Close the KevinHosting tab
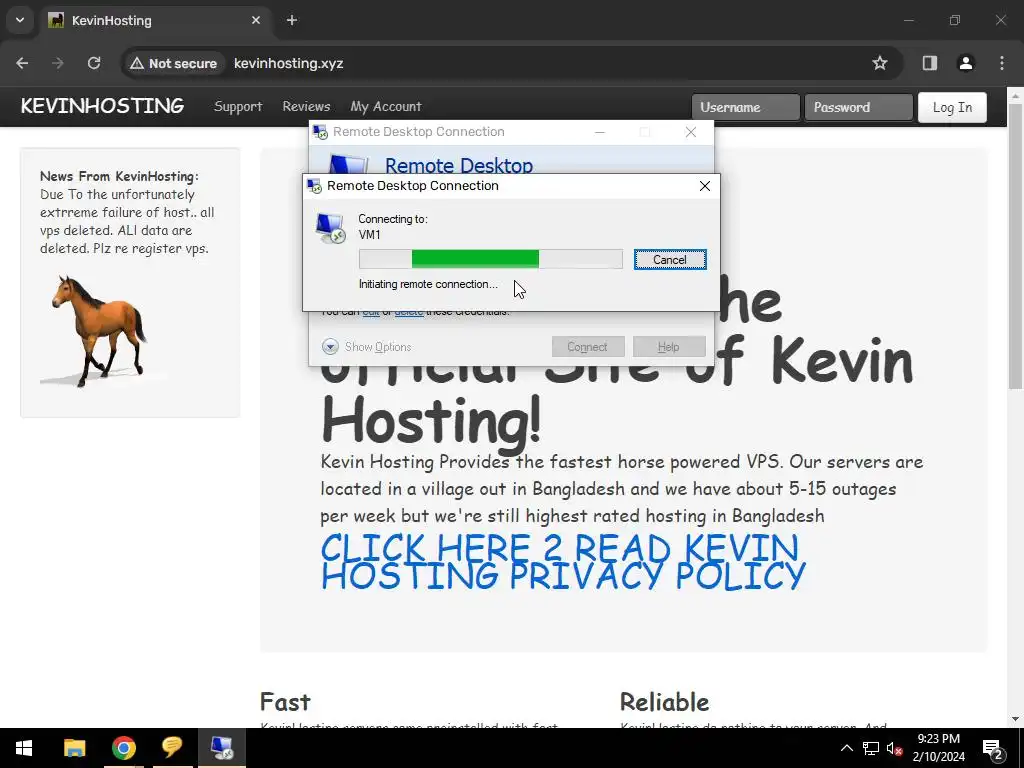The image size is (1024, 768). click(x=256, y=20)
